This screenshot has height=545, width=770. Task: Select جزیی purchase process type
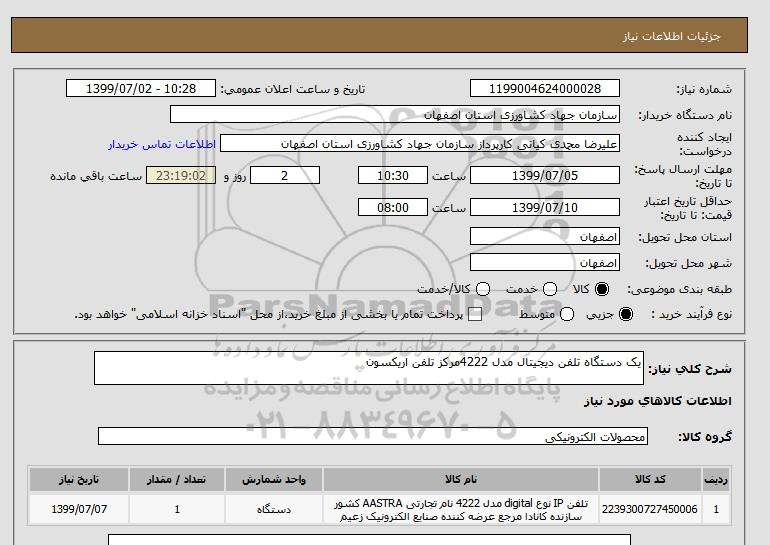626,314
